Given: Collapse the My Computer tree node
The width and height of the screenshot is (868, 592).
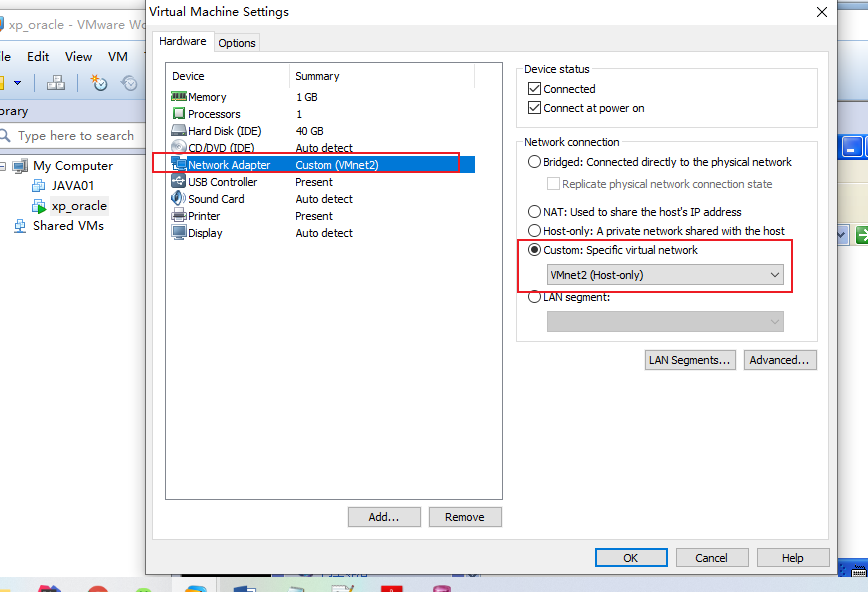Looking at the screenshot, I should 3,166.
